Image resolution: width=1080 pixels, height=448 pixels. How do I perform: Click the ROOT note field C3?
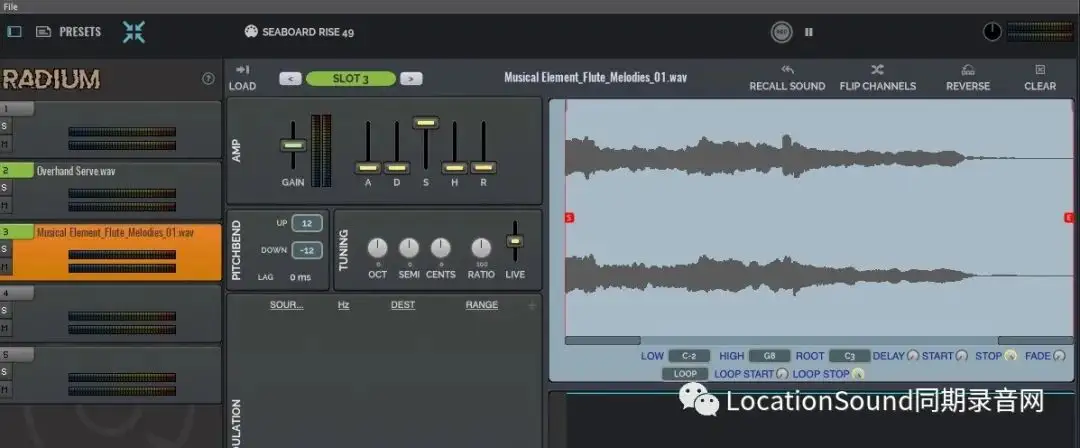click(x=849, y=356)
